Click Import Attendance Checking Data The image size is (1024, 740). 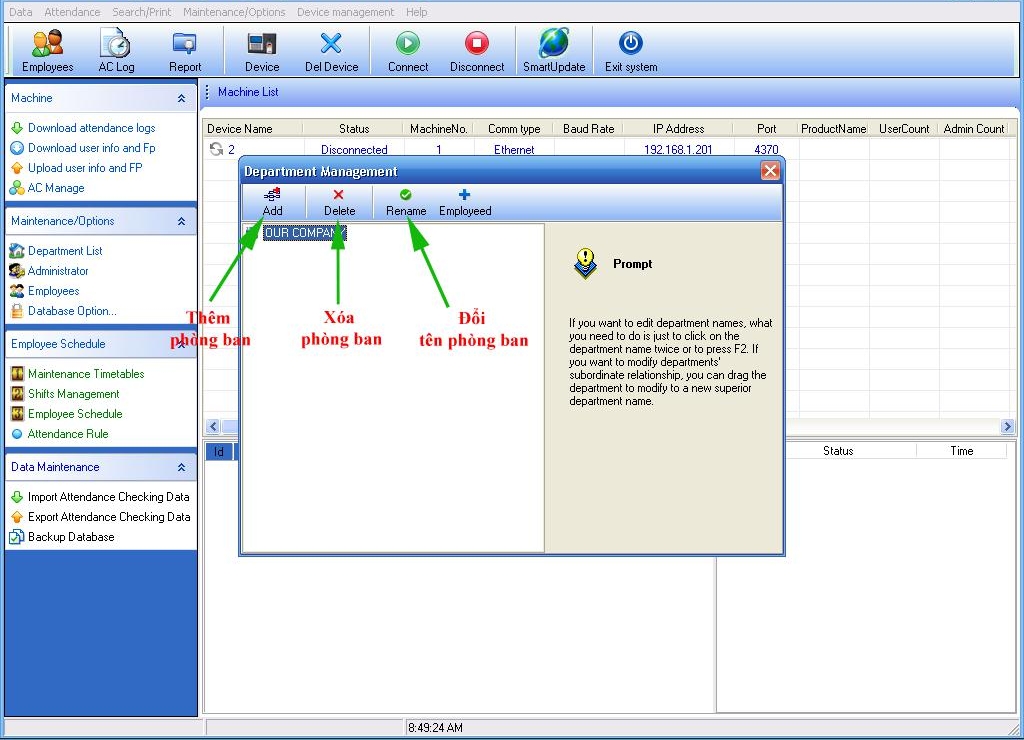[108, 497]
